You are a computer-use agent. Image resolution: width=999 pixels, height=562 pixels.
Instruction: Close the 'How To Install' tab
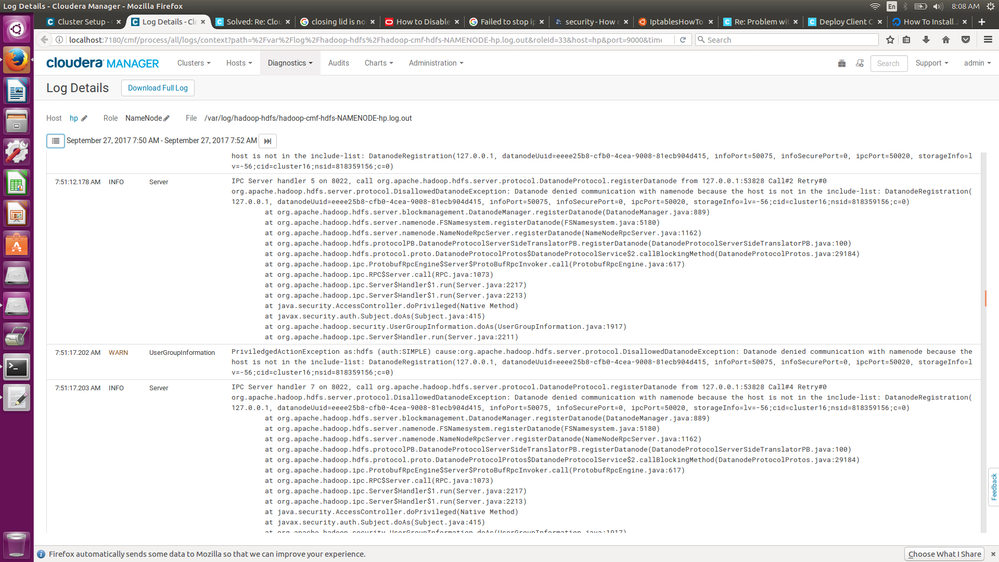pyautogui.click(x=964, y=22)
